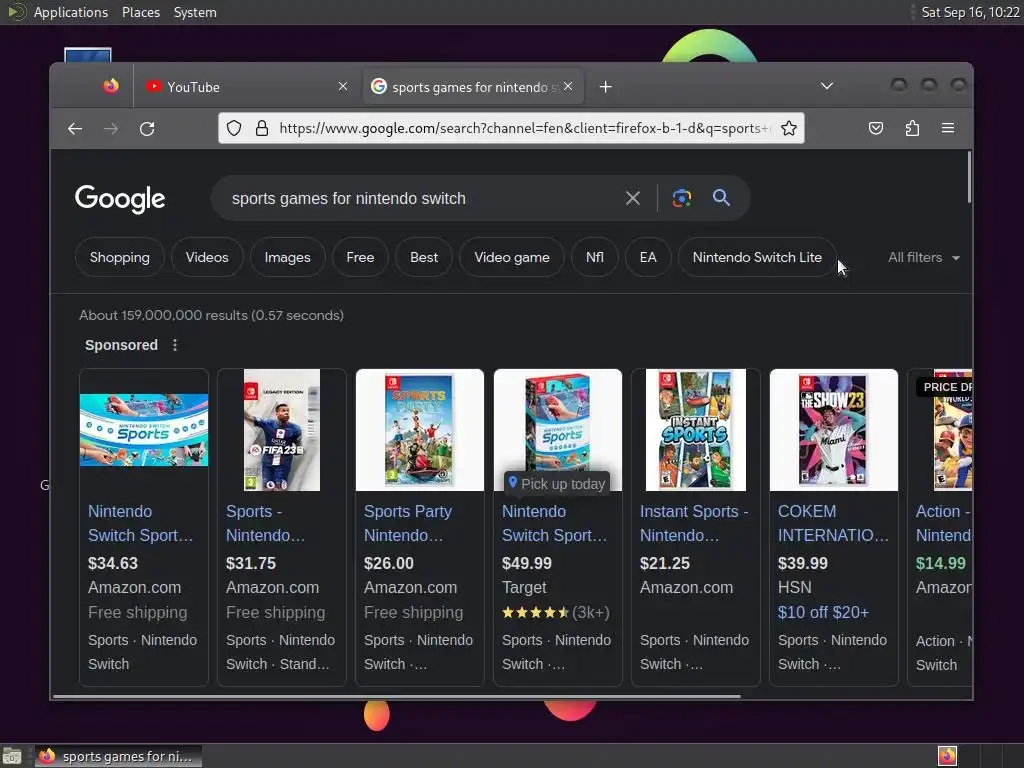Open the Sports - Nintendo $31.75 listing
Viewport: 1024px width, 768px height.
click(265, 523)
